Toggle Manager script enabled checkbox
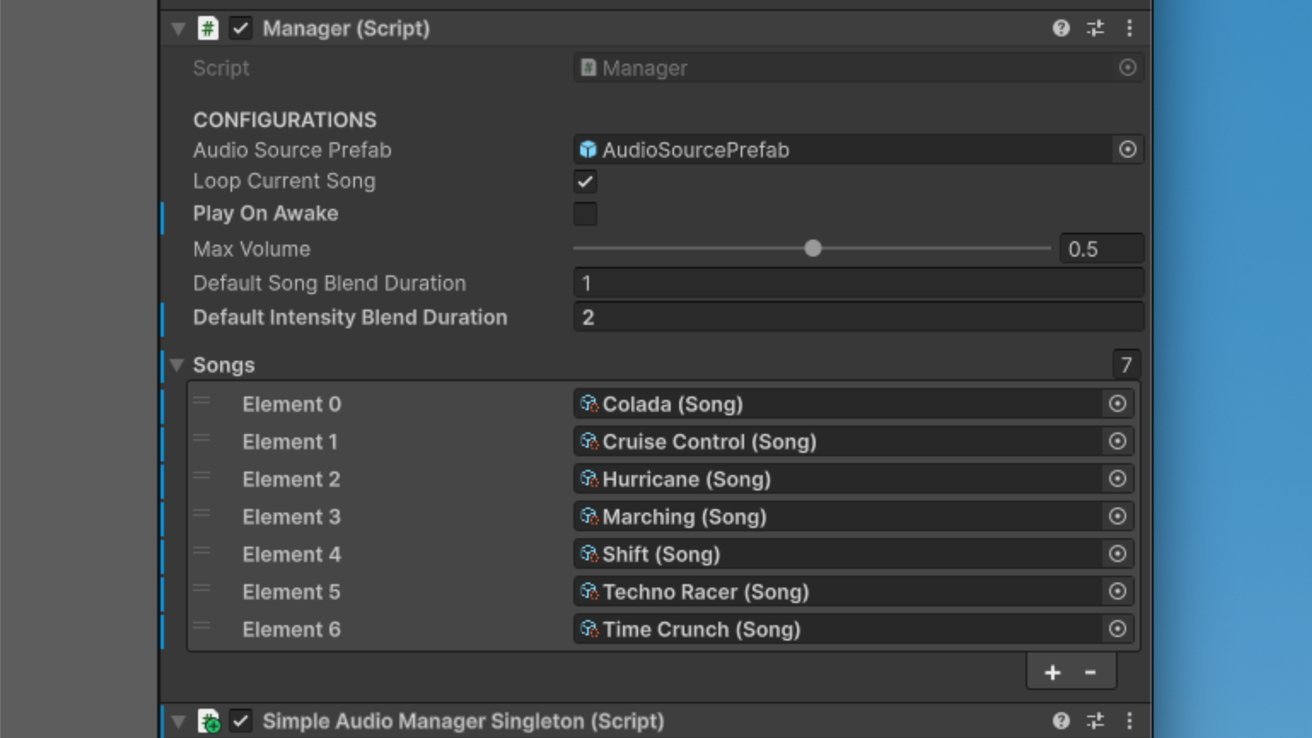 click(x=241, y=29)
